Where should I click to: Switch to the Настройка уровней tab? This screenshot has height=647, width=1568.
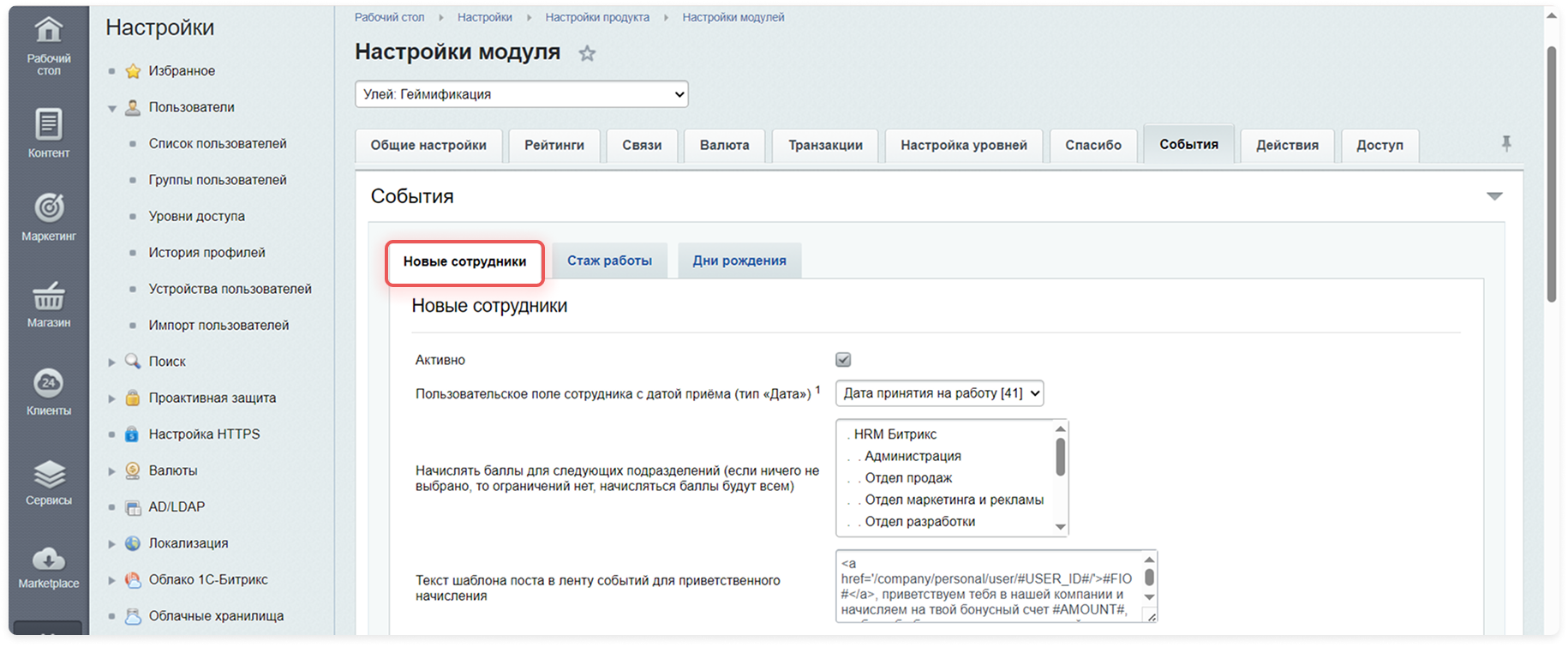pyautogui.click(x=964, y=146)
